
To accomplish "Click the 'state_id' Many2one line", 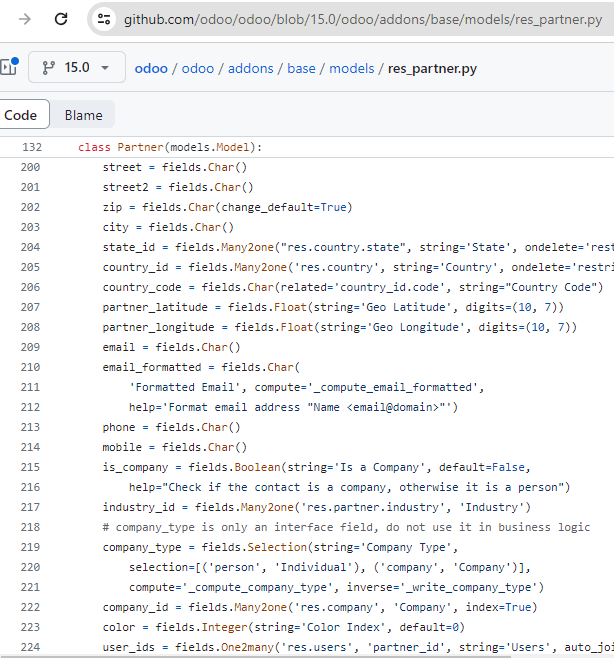I will coord(358,247).
